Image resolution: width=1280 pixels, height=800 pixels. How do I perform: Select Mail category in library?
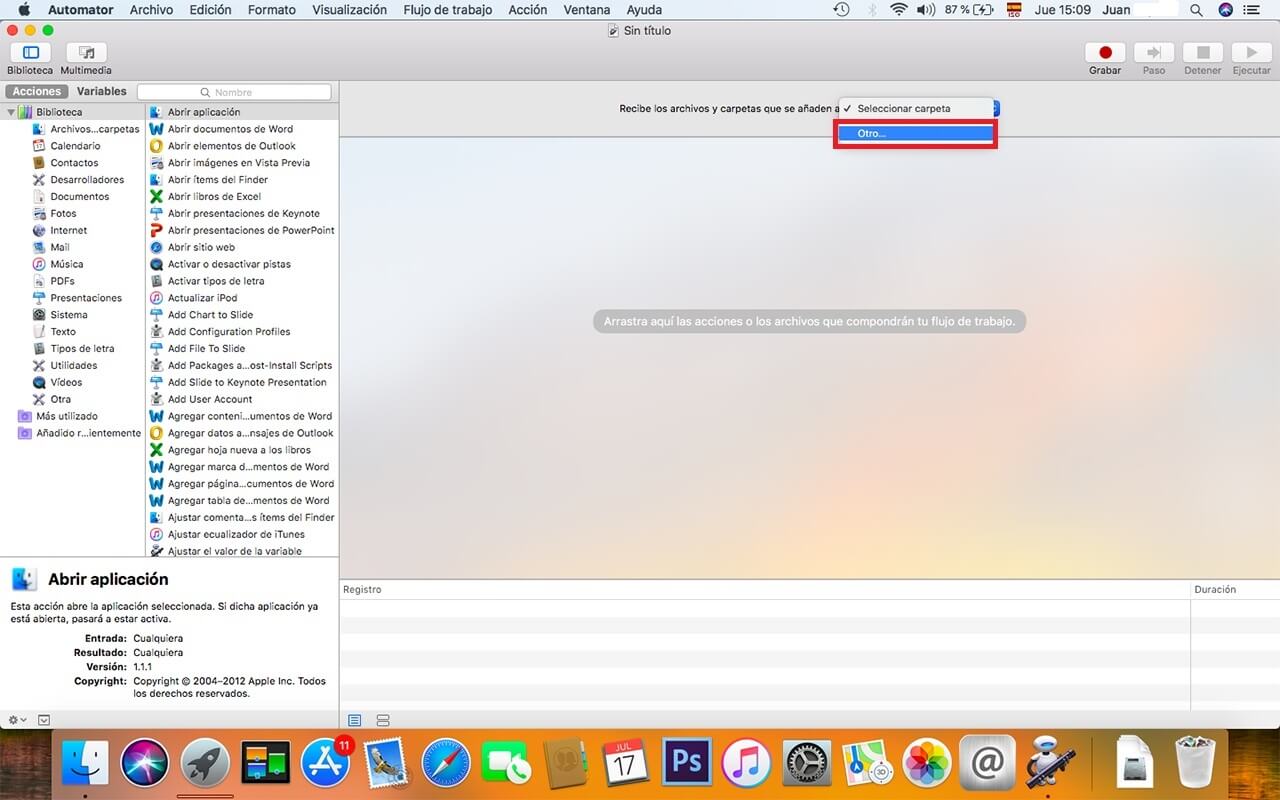tap(60, 248)
